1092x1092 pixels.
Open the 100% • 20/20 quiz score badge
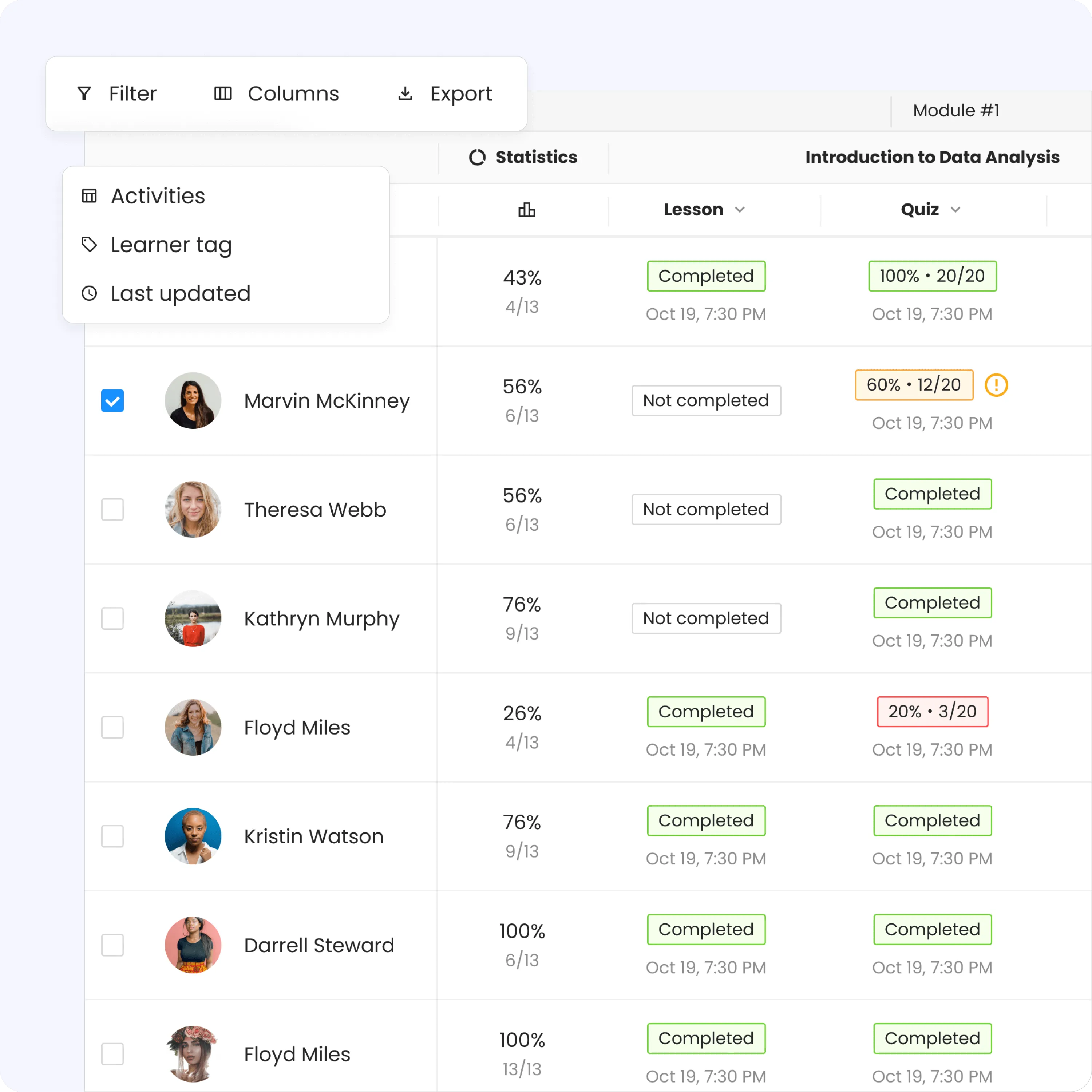933,276
